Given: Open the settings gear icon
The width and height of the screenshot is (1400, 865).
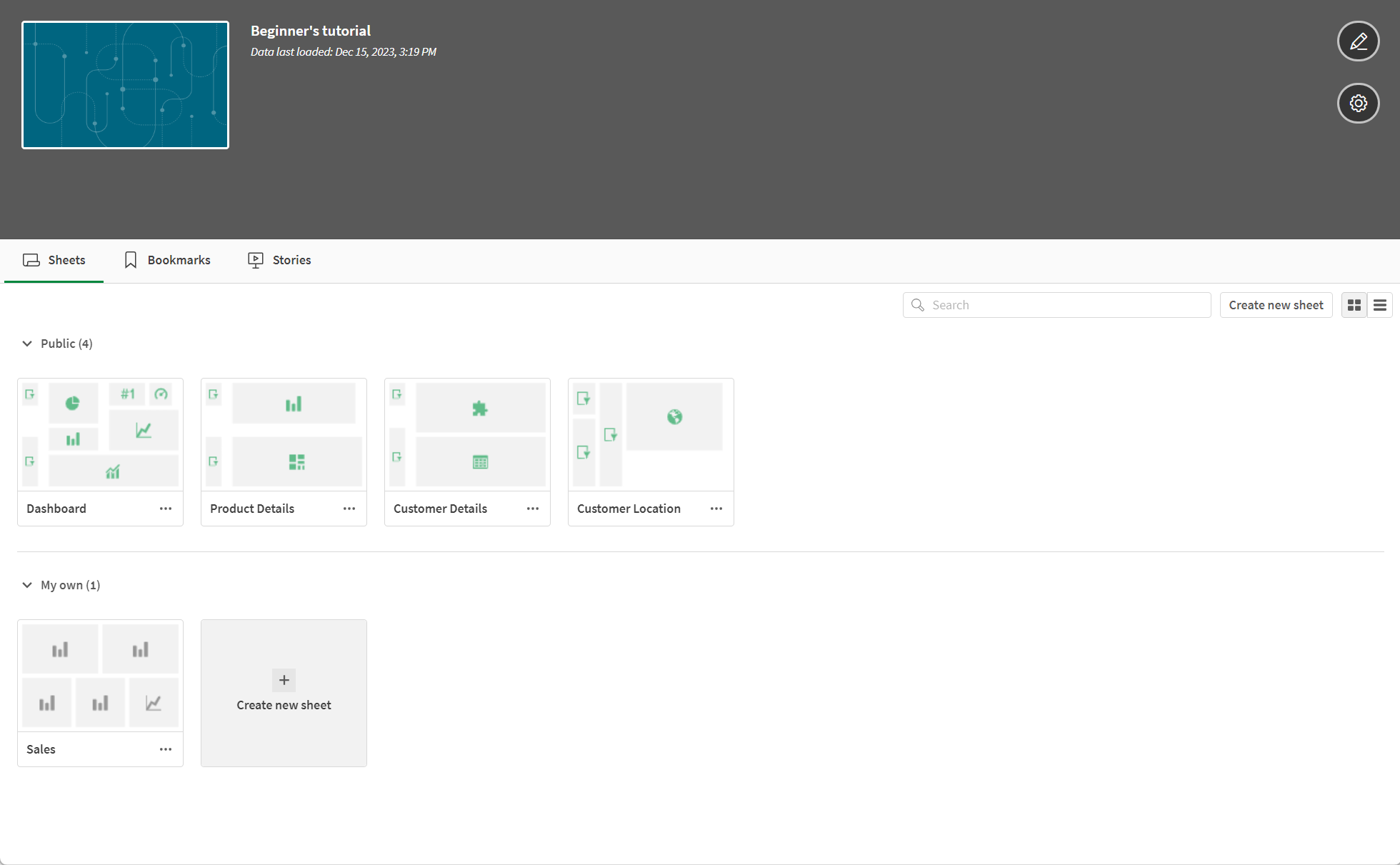Looking at the screenshot, I should click(x=1358, y=102).
